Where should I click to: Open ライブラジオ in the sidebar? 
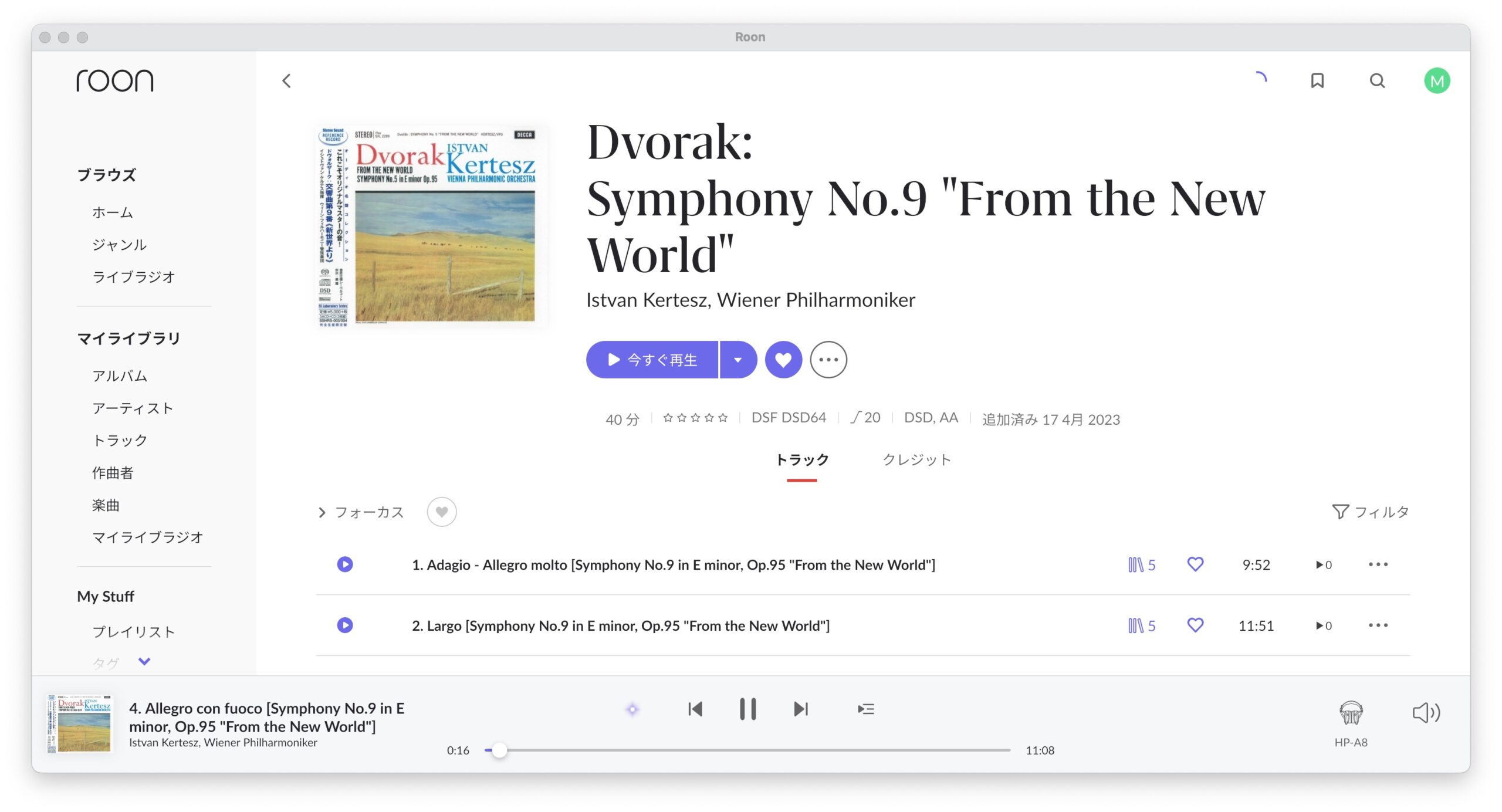coord(134,277)
